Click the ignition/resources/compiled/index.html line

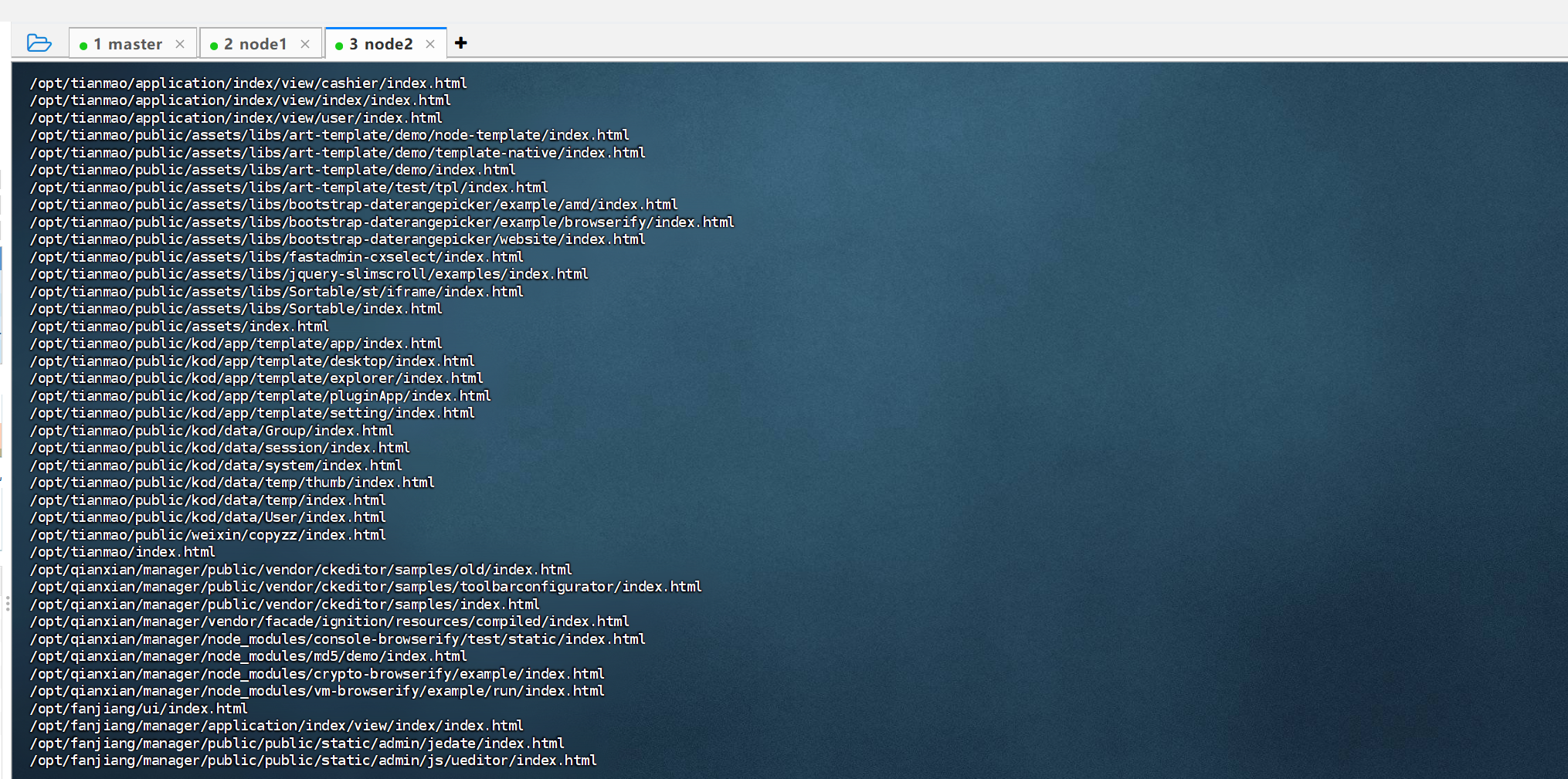coord(330,622)
